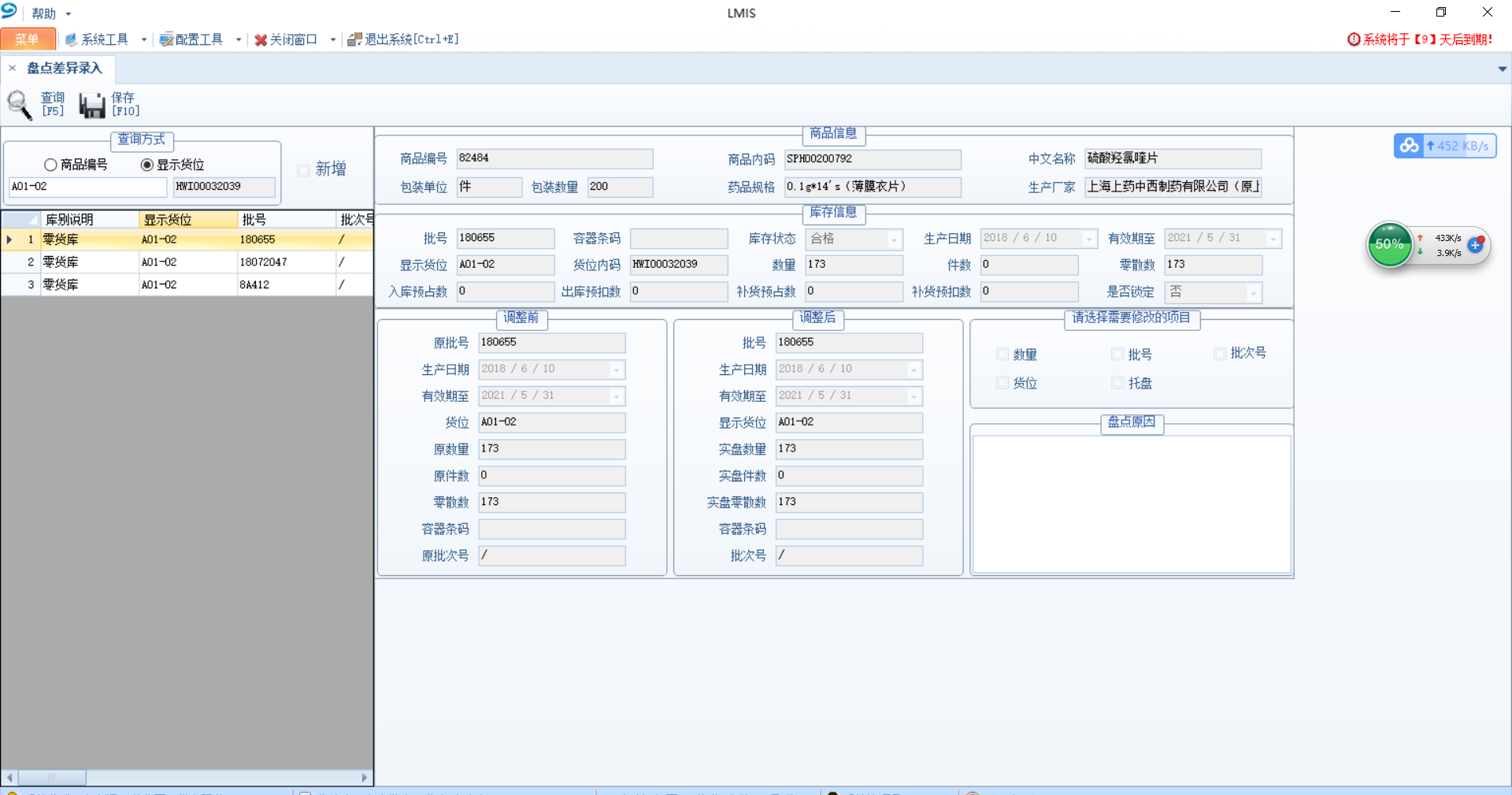Click the red expiry warning icon
1512x795 pixels.
pos(1354,39)
